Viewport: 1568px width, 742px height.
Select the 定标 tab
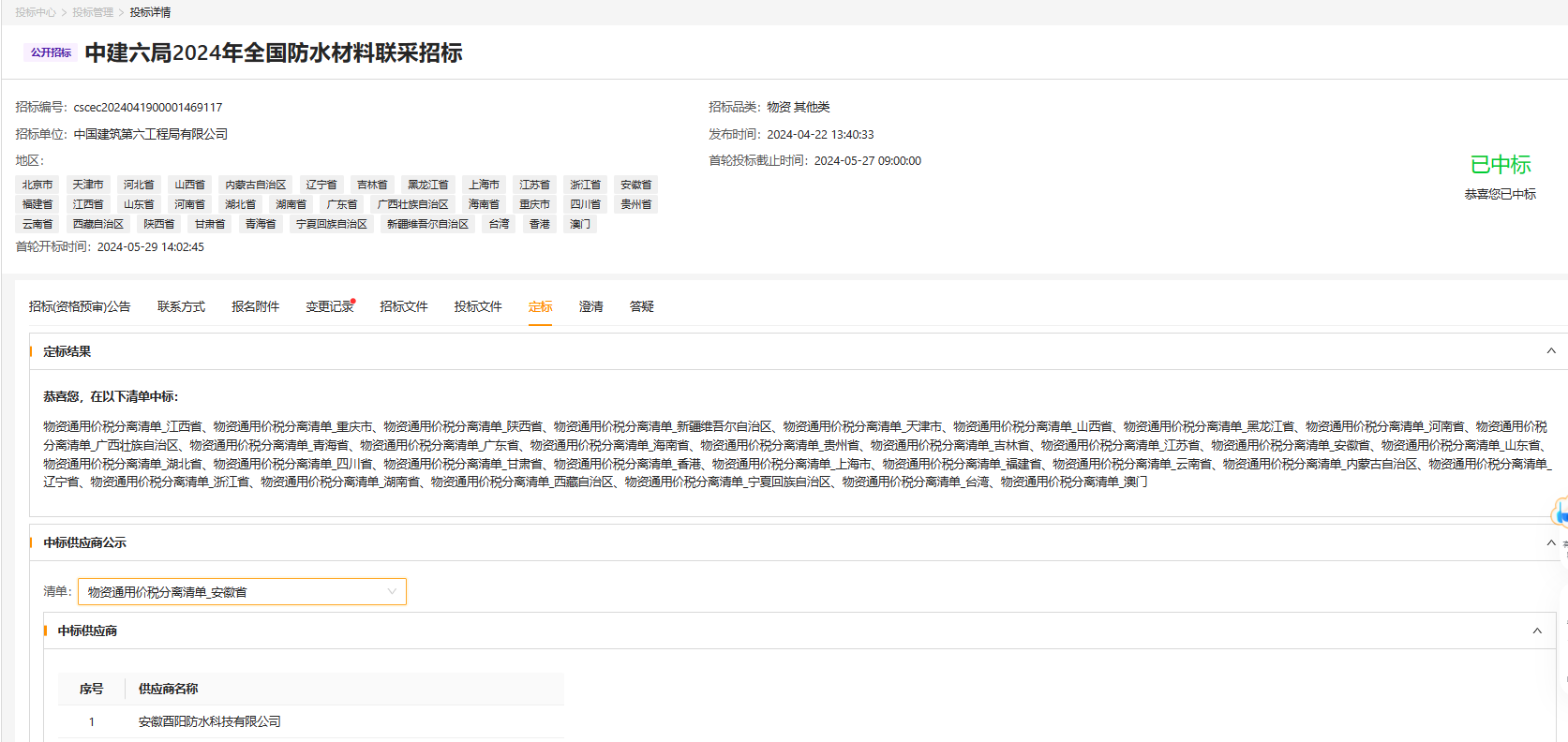pyautogui.click(x=540, y=306)
